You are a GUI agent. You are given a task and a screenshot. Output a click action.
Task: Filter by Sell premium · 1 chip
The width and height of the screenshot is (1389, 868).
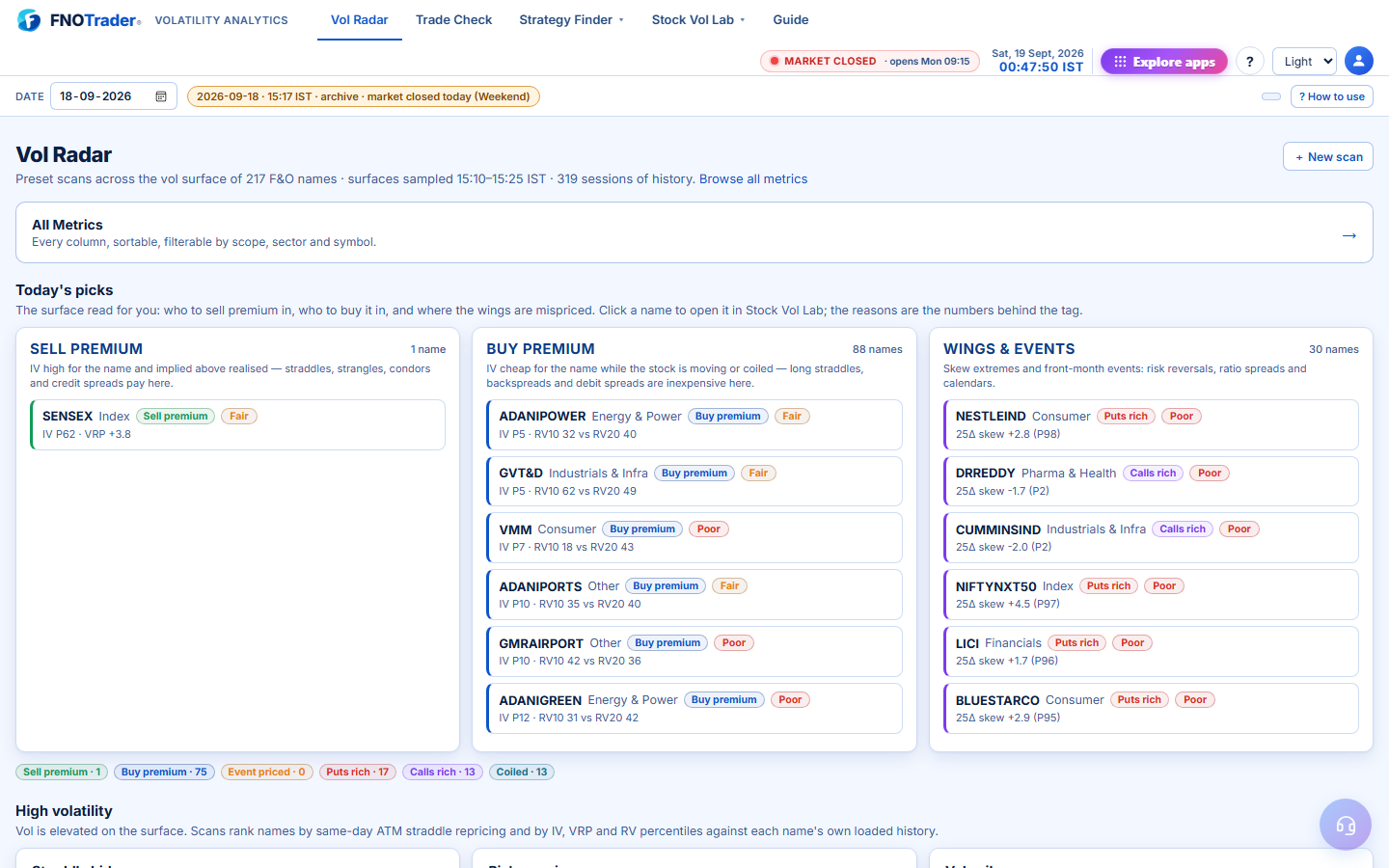coord(62,772)
